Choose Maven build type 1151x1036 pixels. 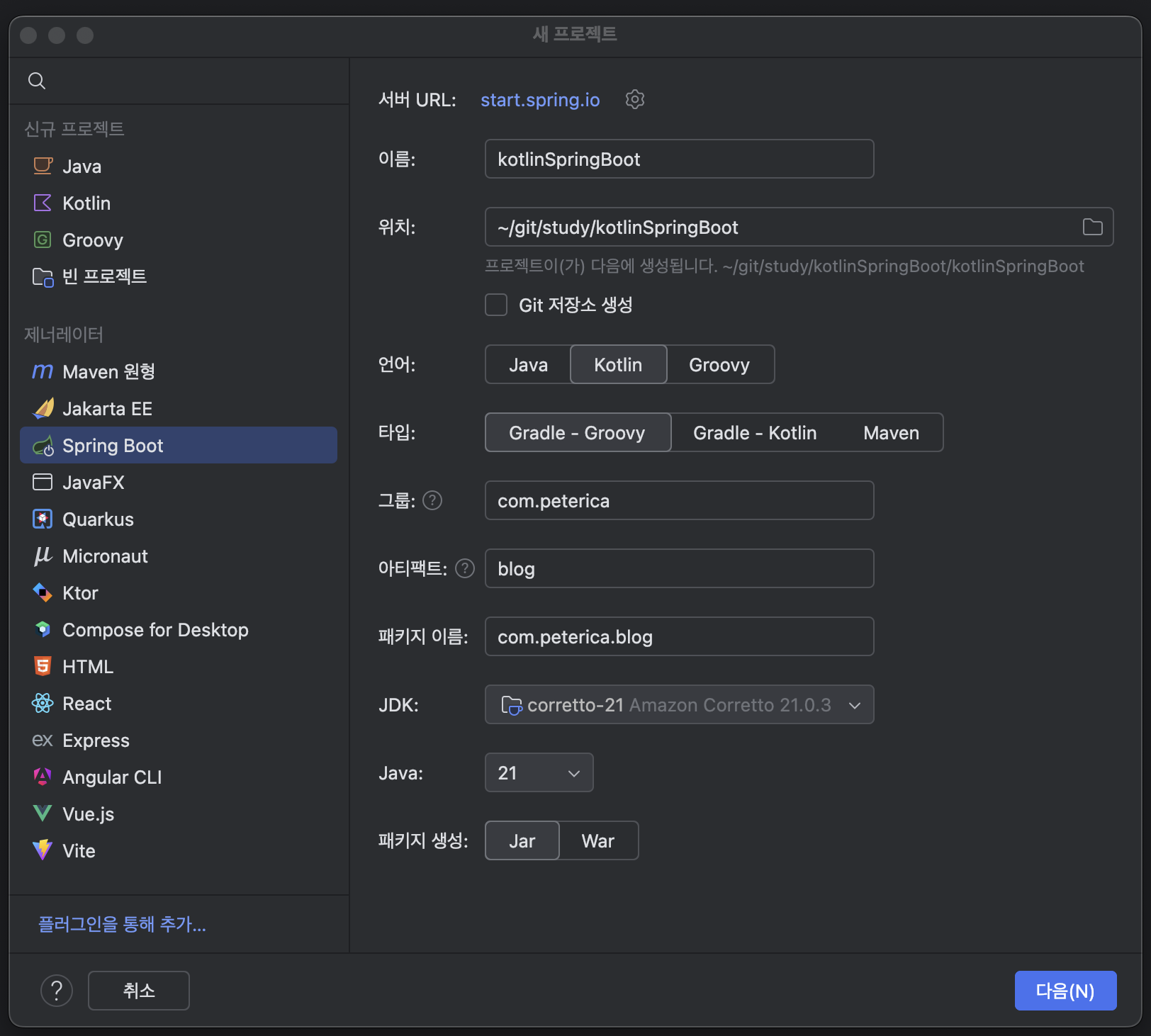coord(891,432)
